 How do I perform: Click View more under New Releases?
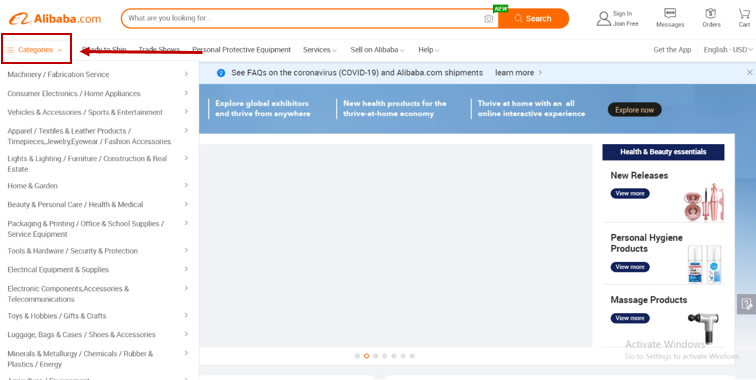(x=630, y=193)
